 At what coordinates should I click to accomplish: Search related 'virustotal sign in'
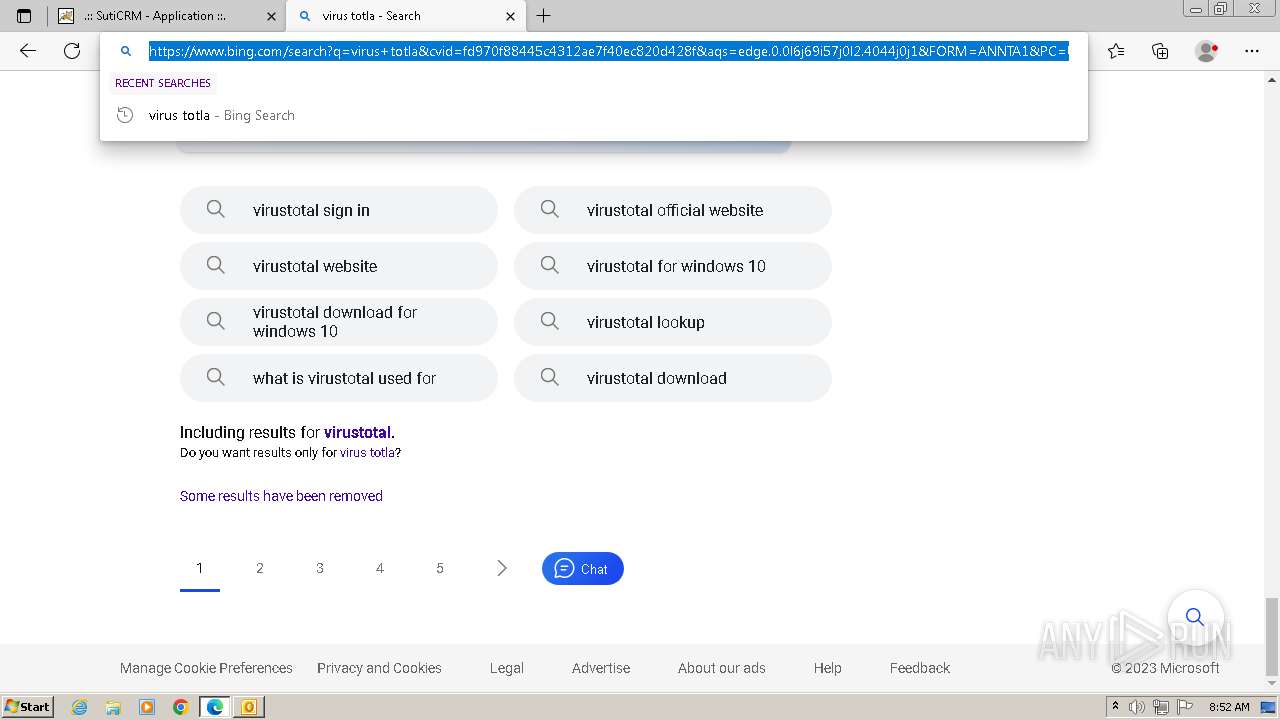[339, 210]
